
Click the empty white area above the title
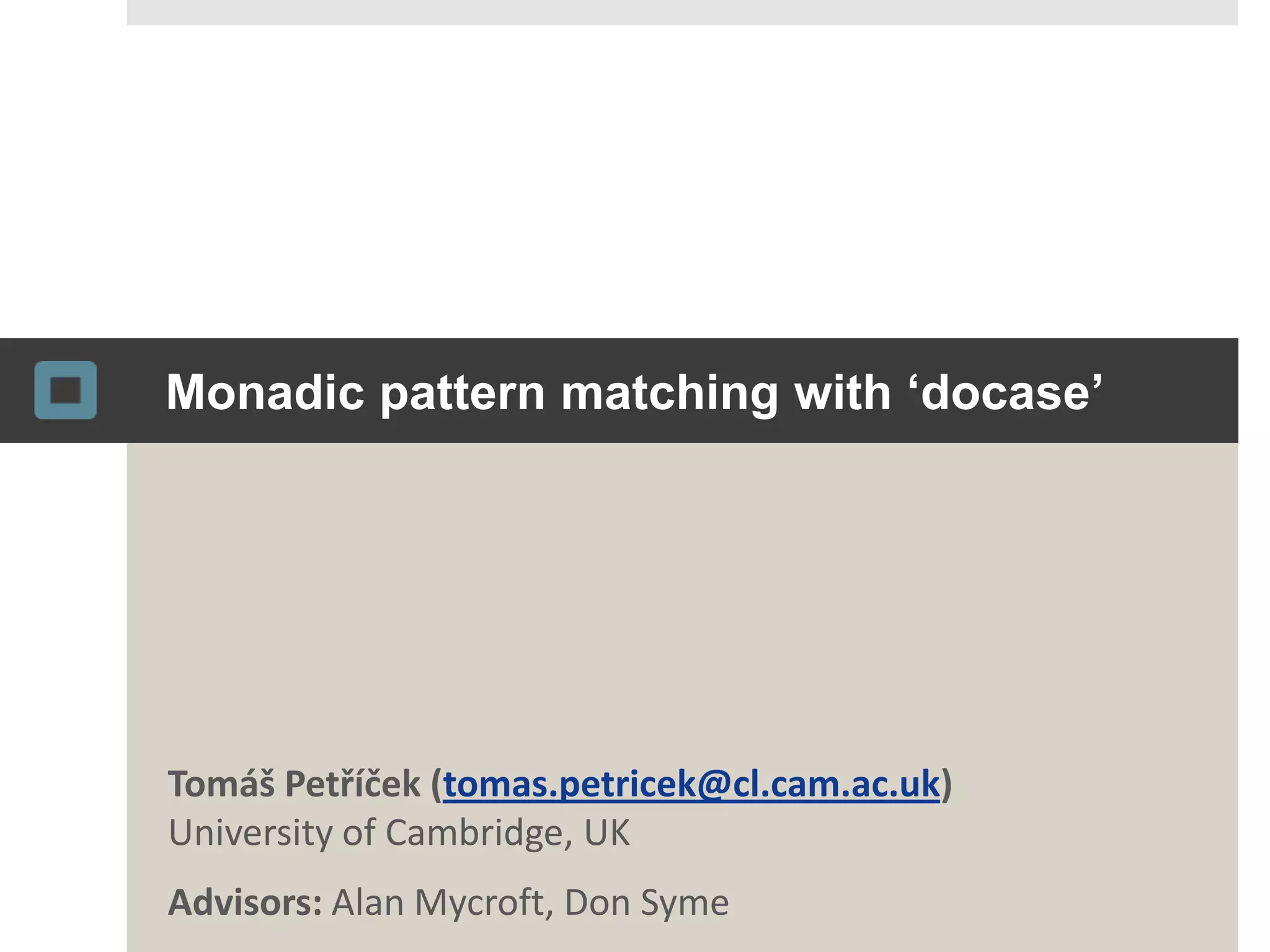pos(682,180)
